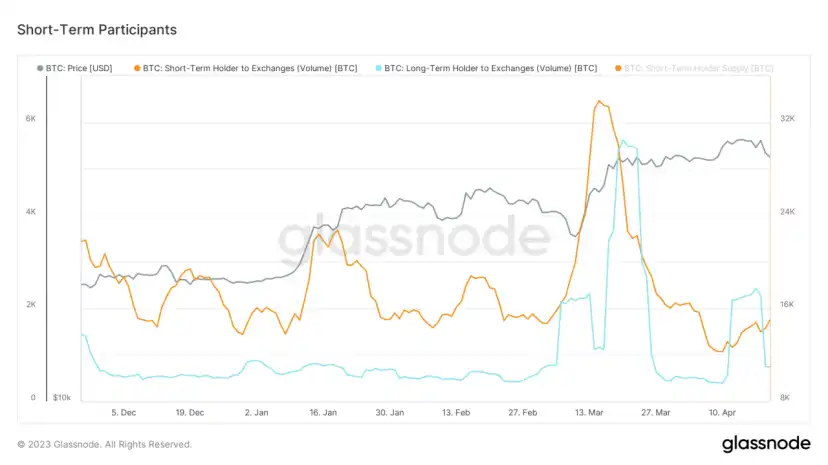Click the glassnode watermark in chart center

point(414,237)
